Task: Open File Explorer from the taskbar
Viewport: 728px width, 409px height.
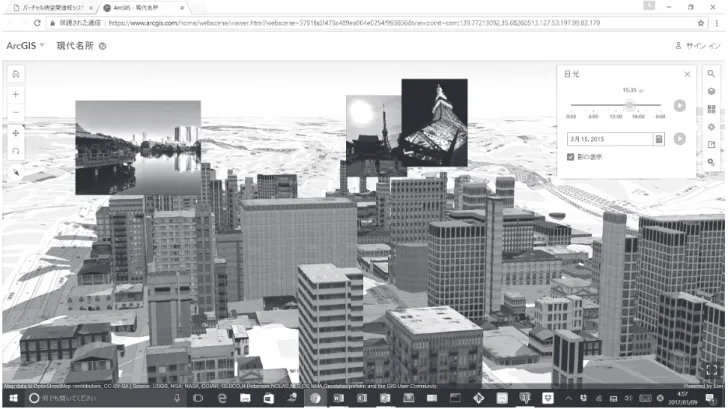Action: 245,398
